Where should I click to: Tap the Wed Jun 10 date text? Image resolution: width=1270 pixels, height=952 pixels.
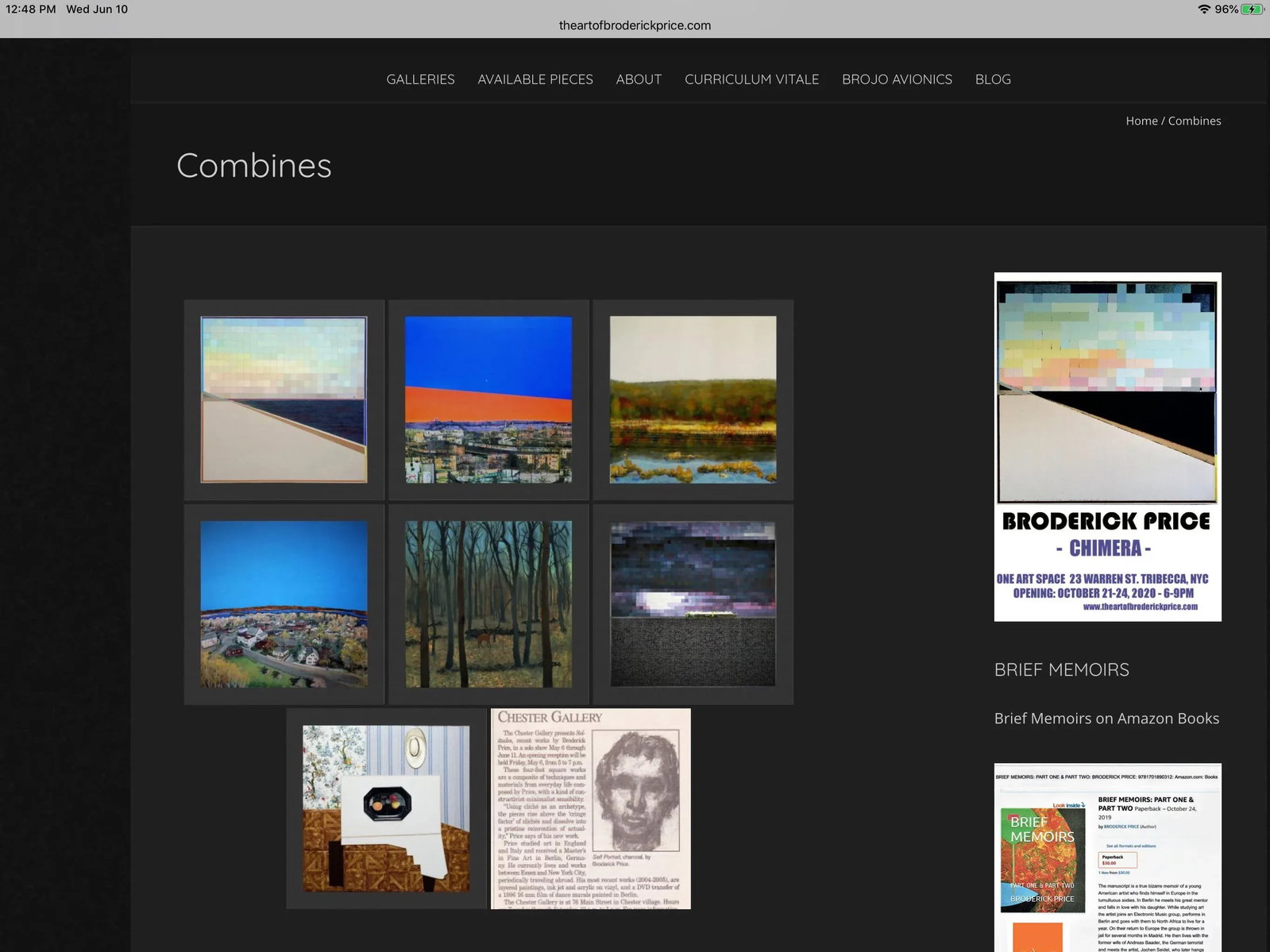click(x=97, y=10)
